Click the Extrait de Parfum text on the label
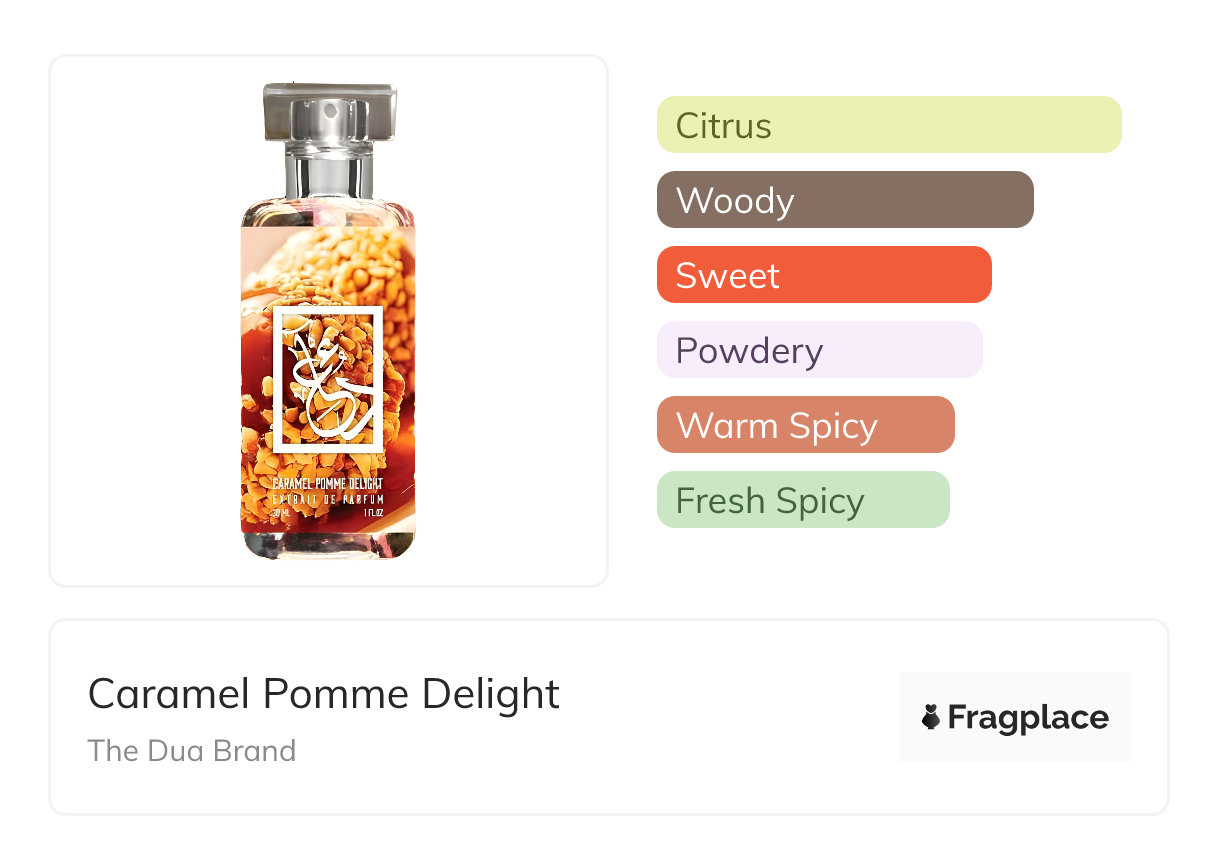The image size is (1218, 864). pyautogui.click(x=328, y=499)
